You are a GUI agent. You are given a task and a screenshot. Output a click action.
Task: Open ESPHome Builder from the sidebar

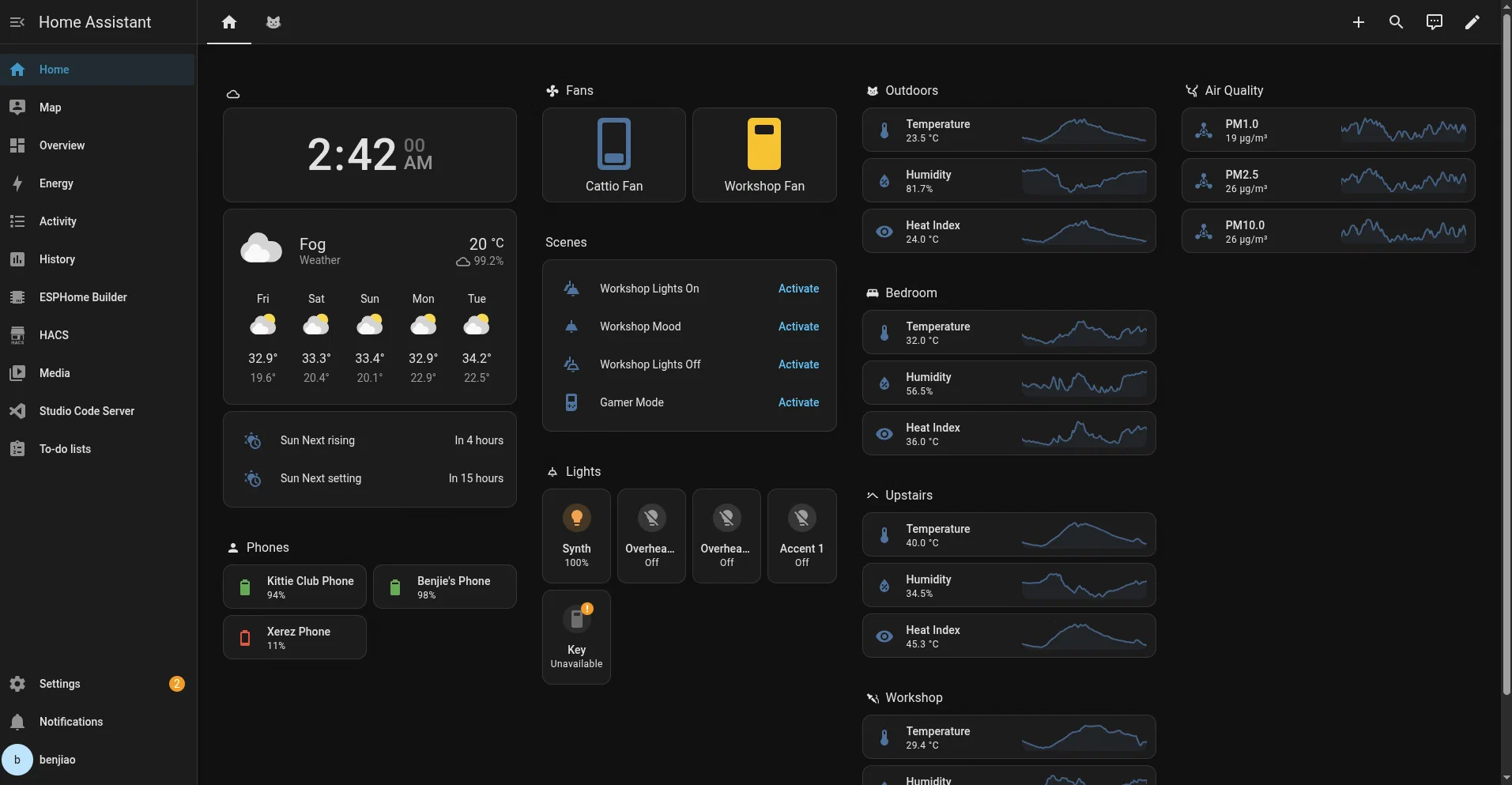(82, 297)
